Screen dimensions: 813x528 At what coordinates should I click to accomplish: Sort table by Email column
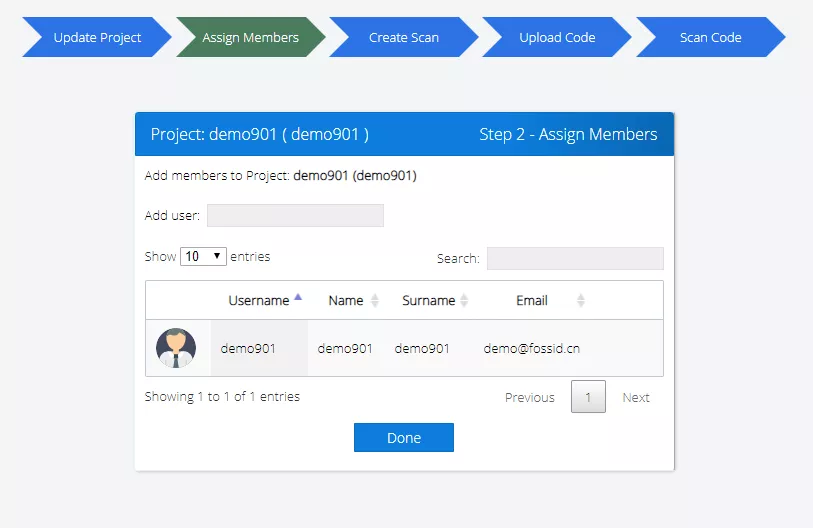click(x=532, y=300)
